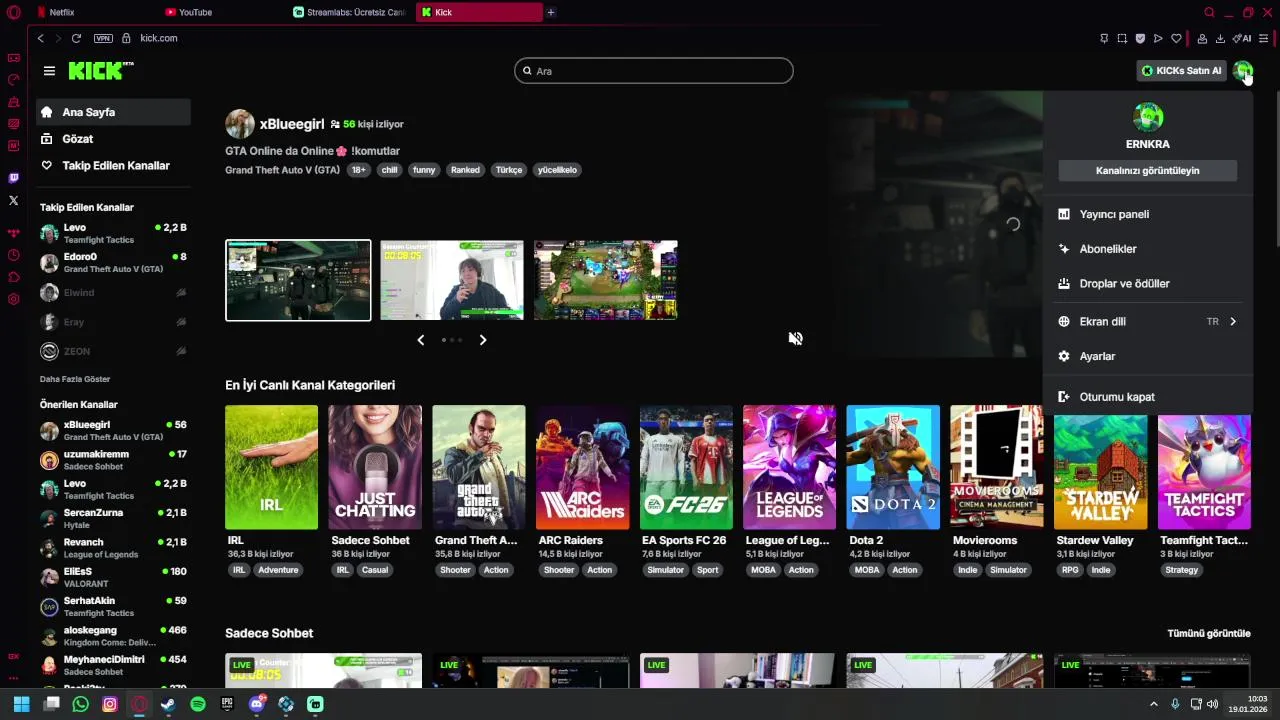Go to previous featured stream arrow

point(420,340)
